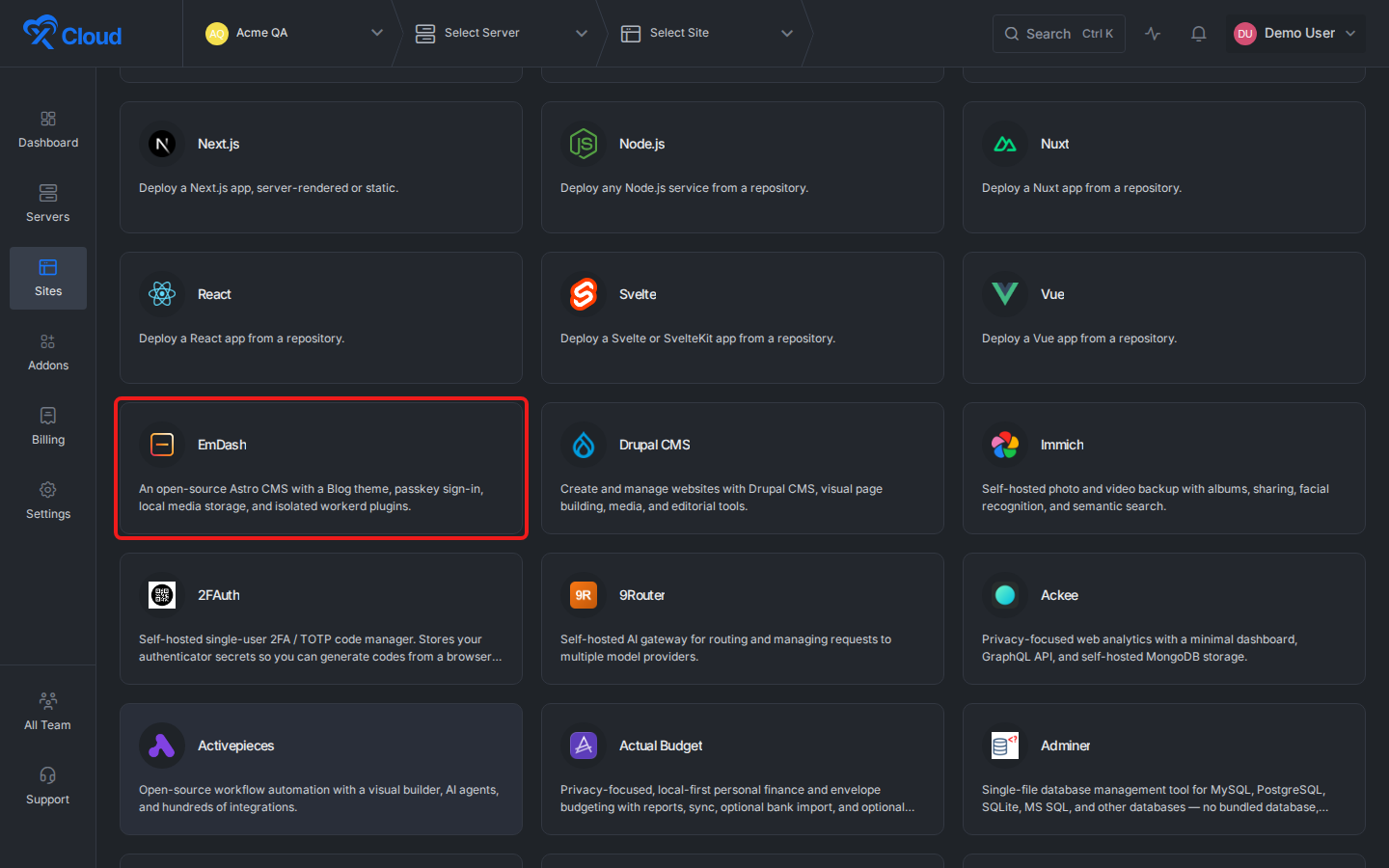Click the Immich pinwheel icon
This screenshot has width=1389, height=868.
tap(1005, 445)
